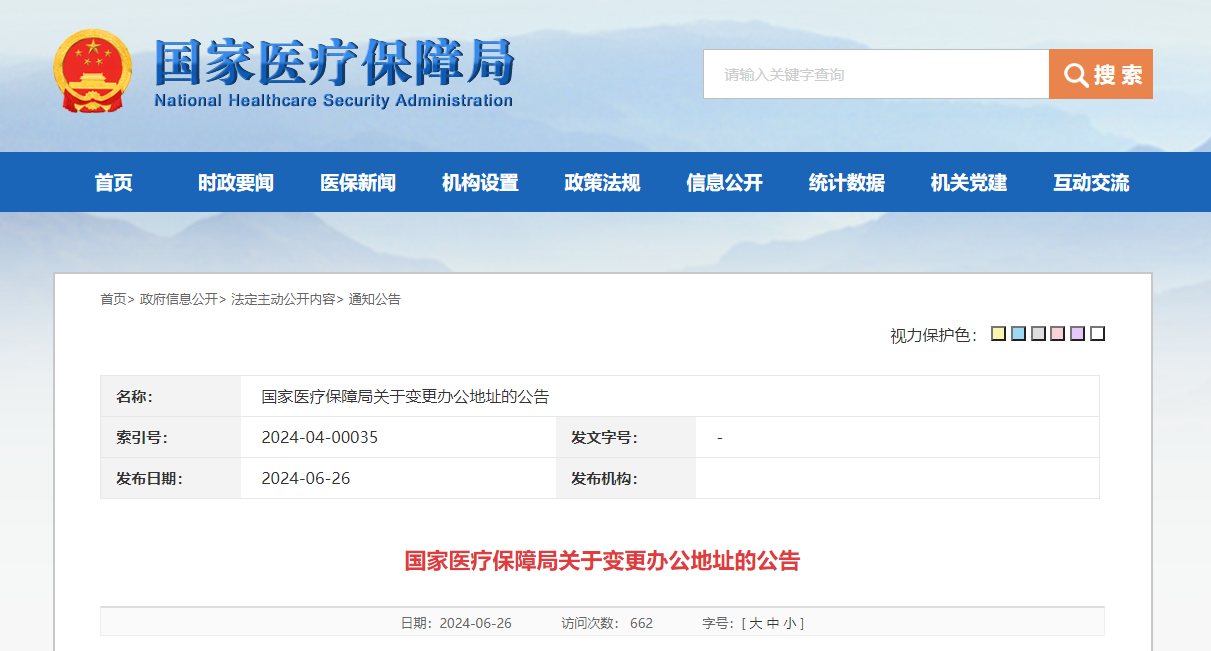The width and height of the screenshot is (1211, 651).
Task: Open the 统计数据 menu item
Action: 846,182
